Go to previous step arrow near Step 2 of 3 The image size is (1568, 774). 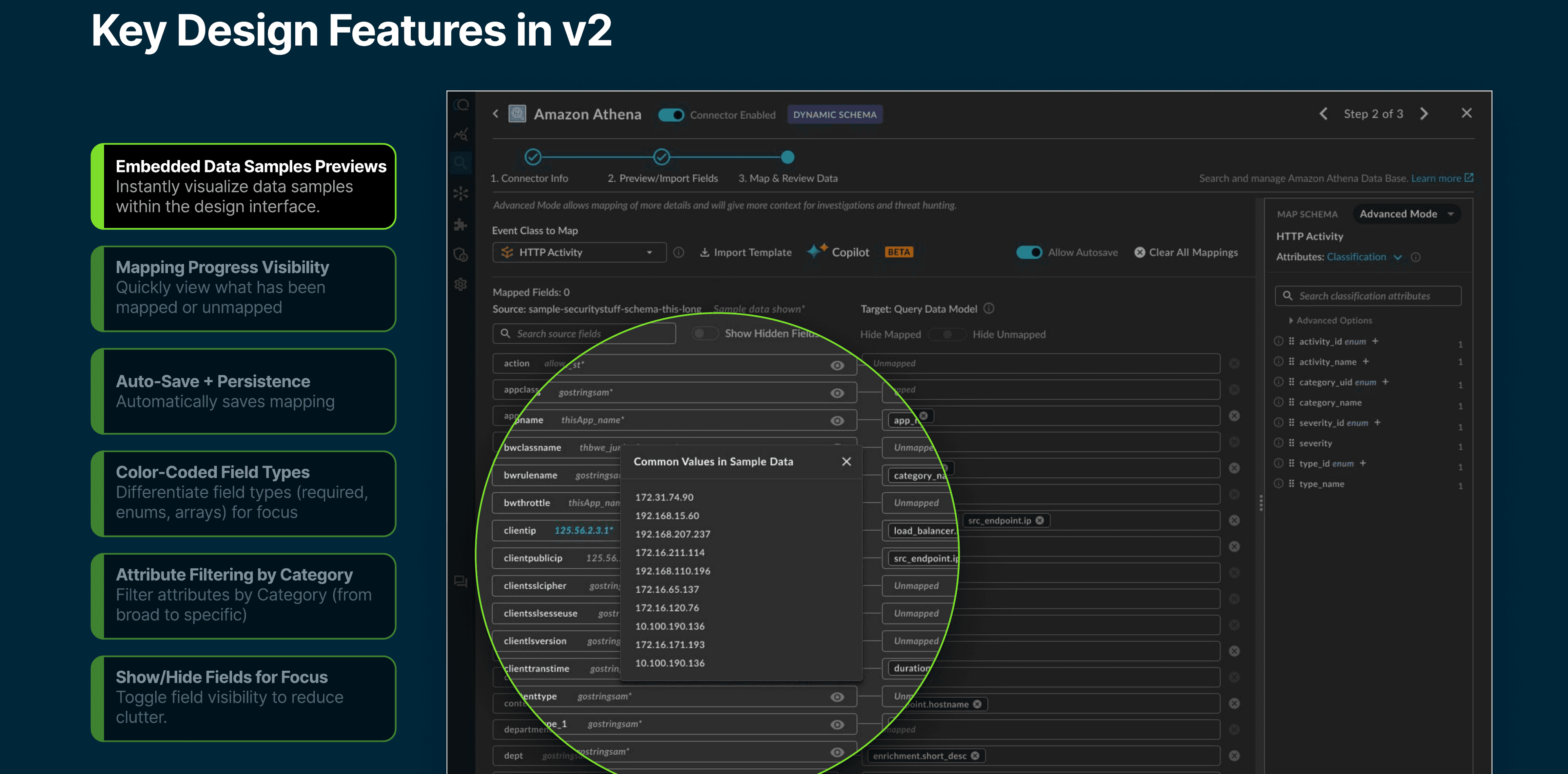pos(1323,114)
